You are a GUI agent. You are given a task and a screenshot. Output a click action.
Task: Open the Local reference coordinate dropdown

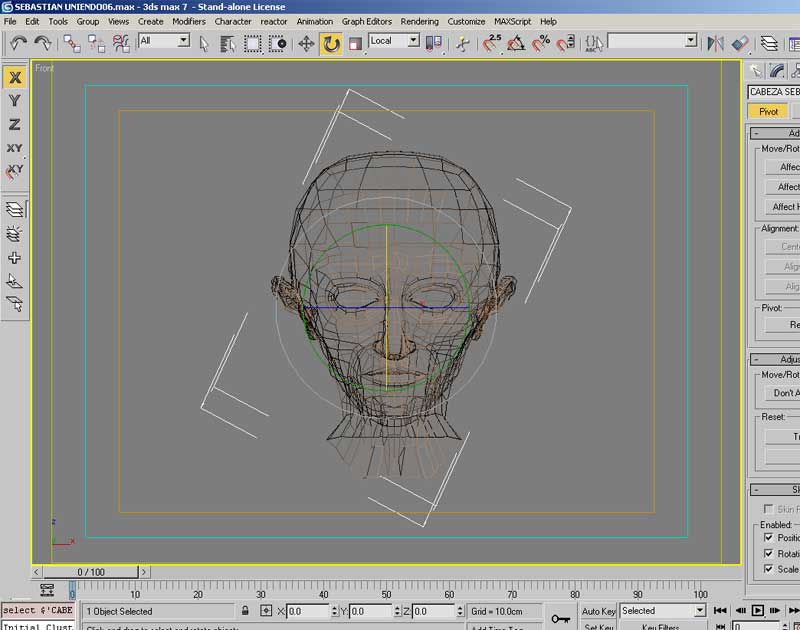tap(412, 41)
